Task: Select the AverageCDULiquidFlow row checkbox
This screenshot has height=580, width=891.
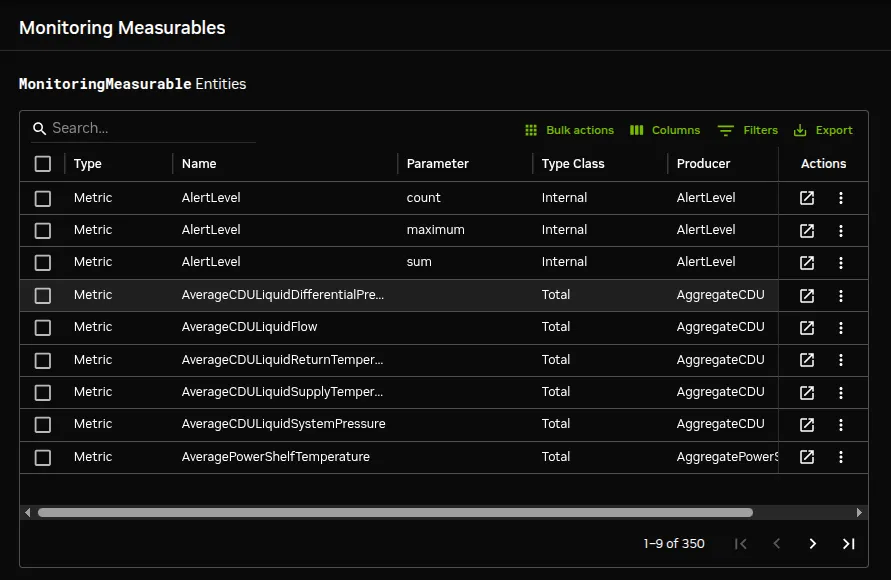Action: click(43, 328)
